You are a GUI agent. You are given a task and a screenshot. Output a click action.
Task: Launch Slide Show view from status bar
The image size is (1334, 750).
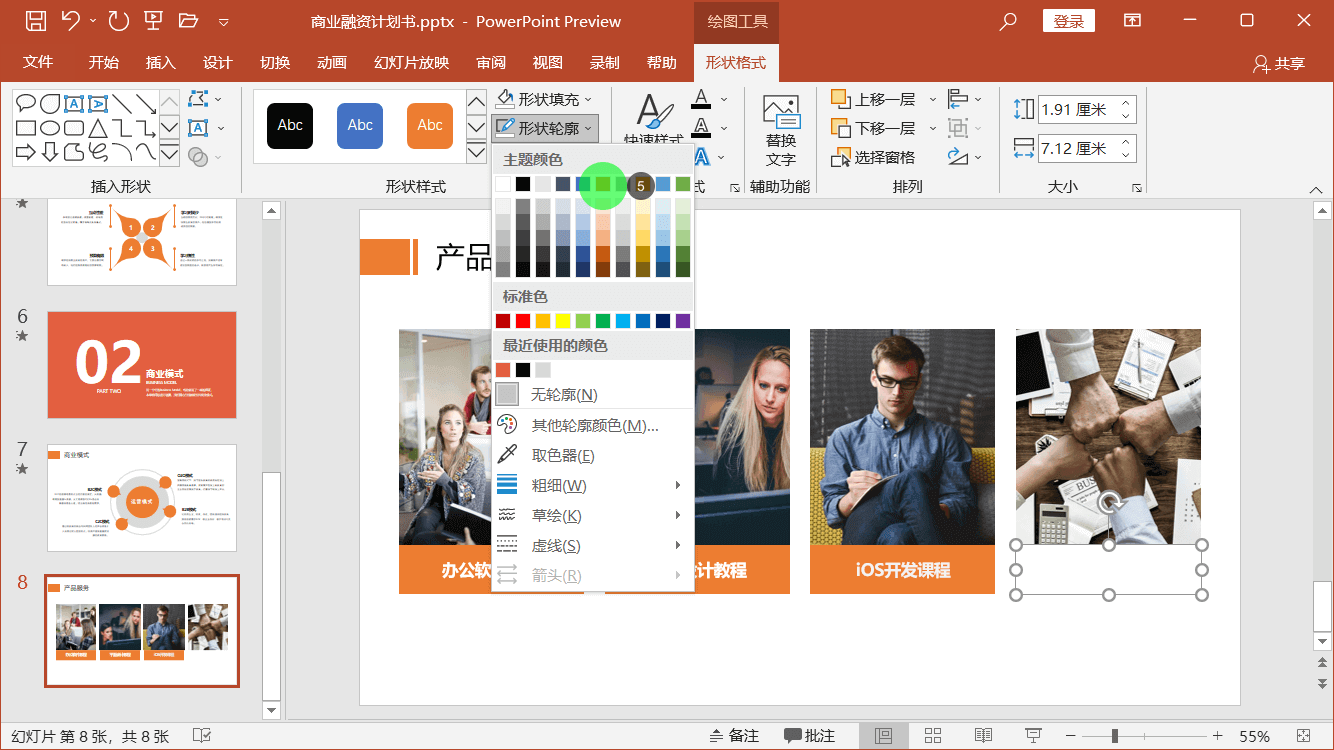1033,736
